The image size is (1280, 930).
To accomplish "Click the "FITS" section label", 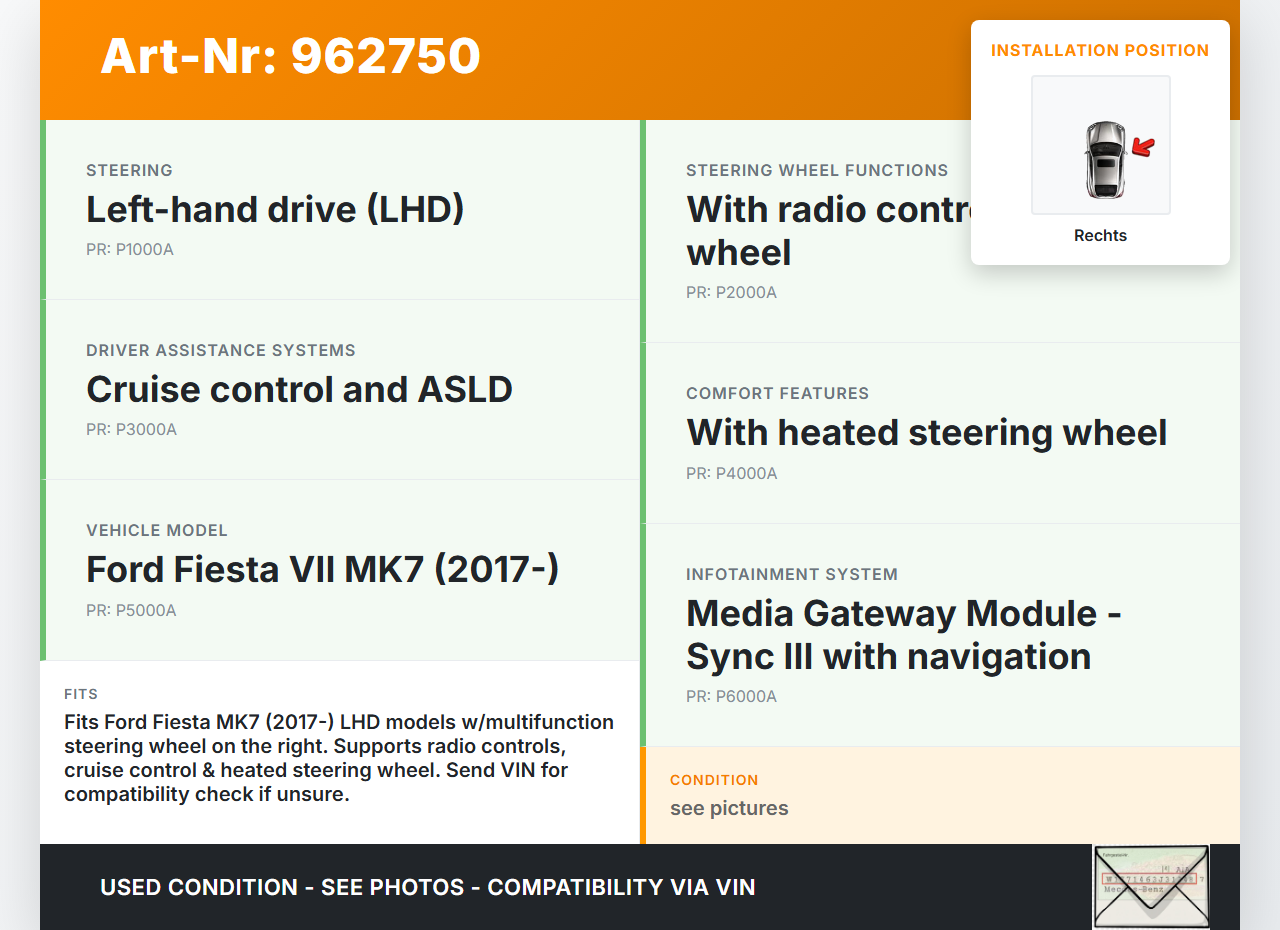I will point(81,694).
